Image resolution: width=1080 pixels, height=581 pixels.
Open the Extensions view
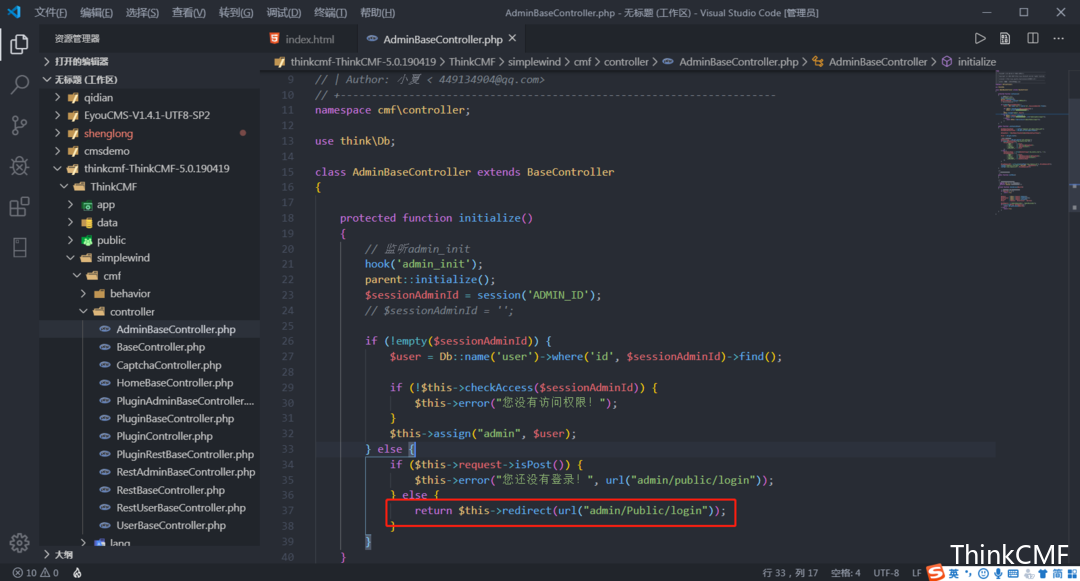tap(19, 207)
